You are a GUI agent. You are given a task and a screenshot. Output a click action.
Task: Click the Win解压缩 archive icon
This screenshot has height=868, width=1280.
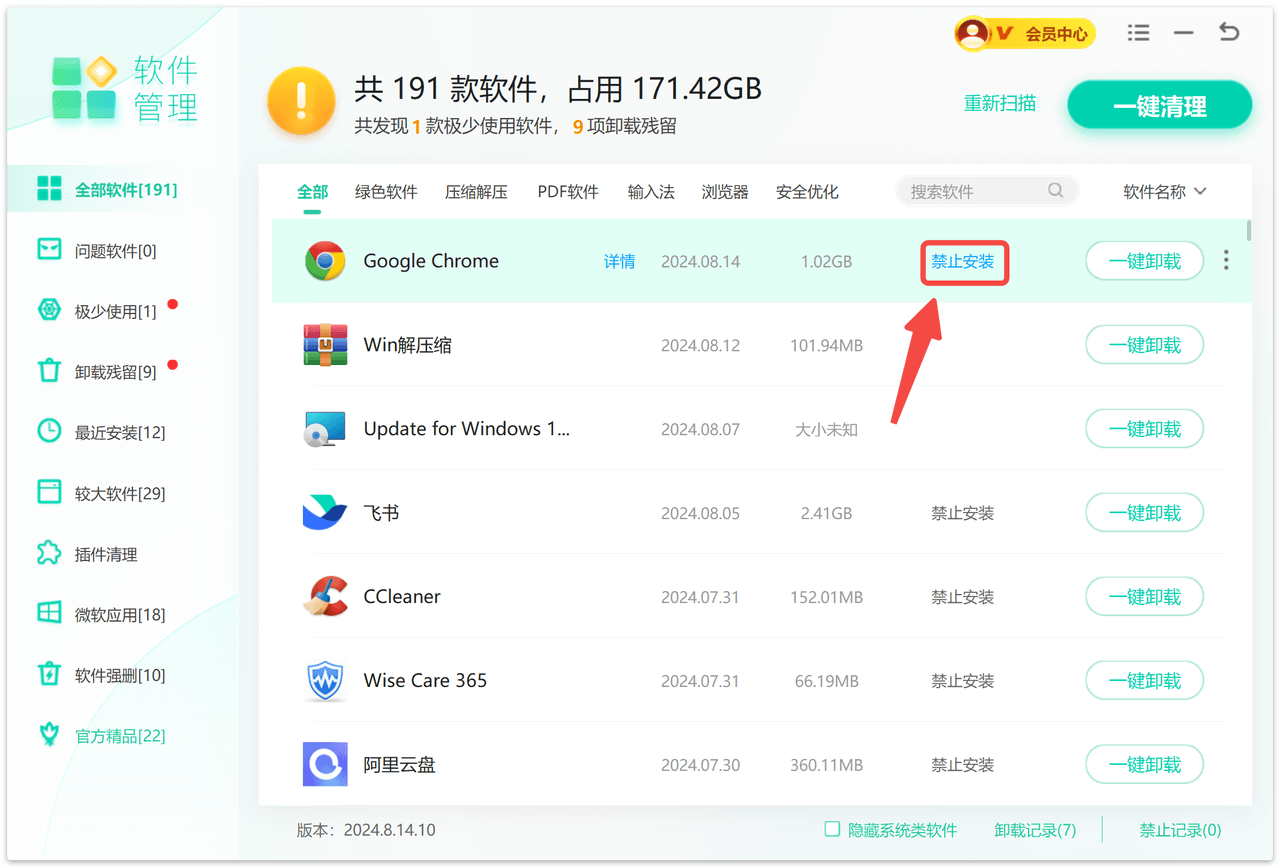[325, 345]
